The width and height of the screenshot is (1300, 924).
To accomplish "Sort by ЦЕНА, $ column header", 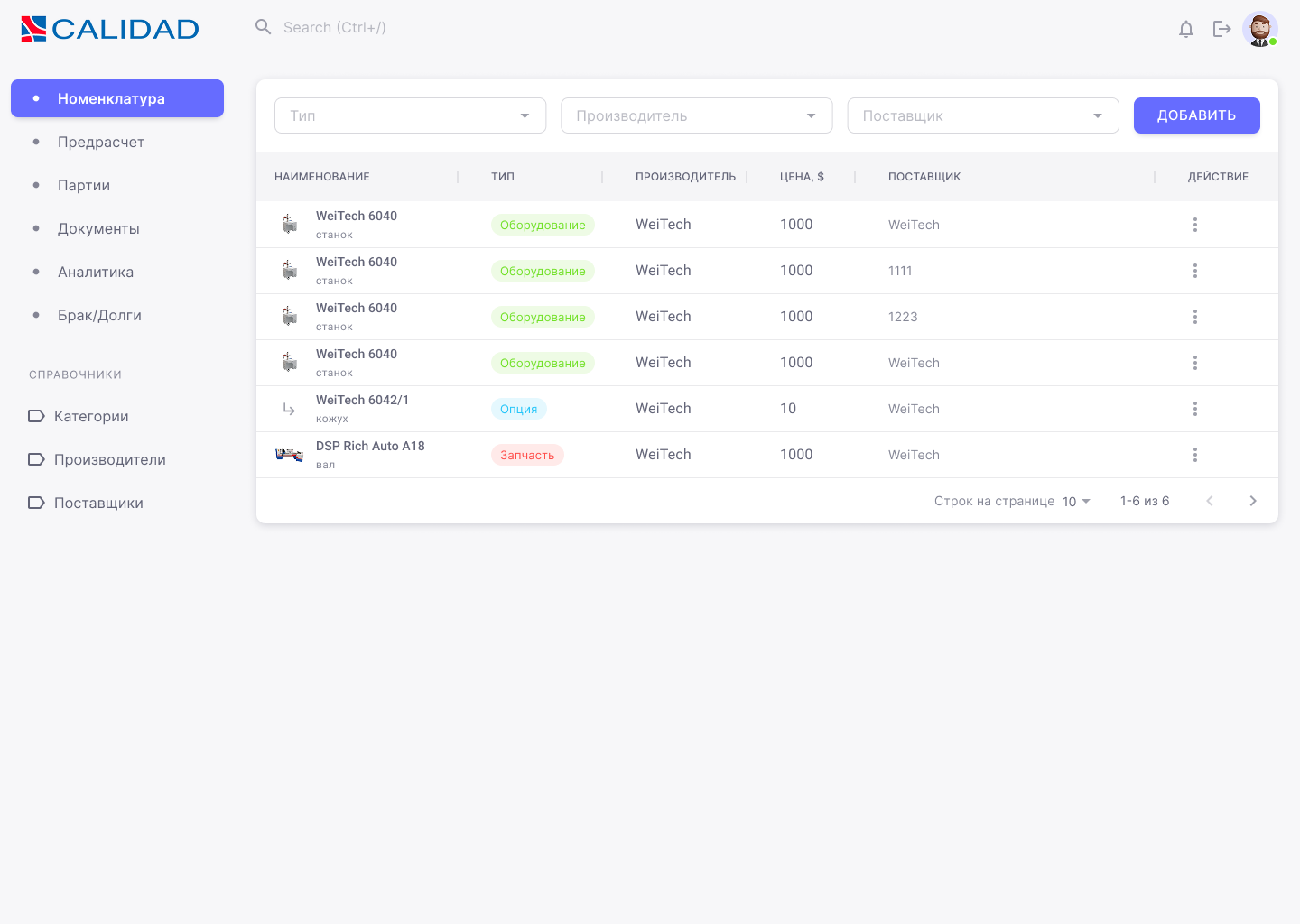I will click(802, 177).
